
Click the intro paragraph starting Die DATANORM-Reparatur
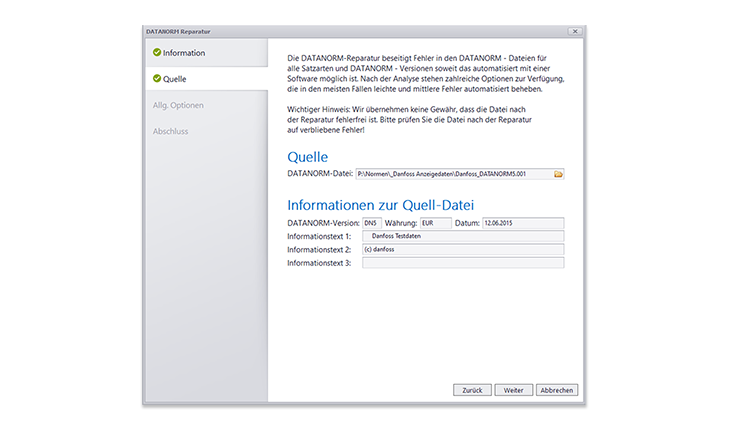pyautogui.click(x=425, y=73)
